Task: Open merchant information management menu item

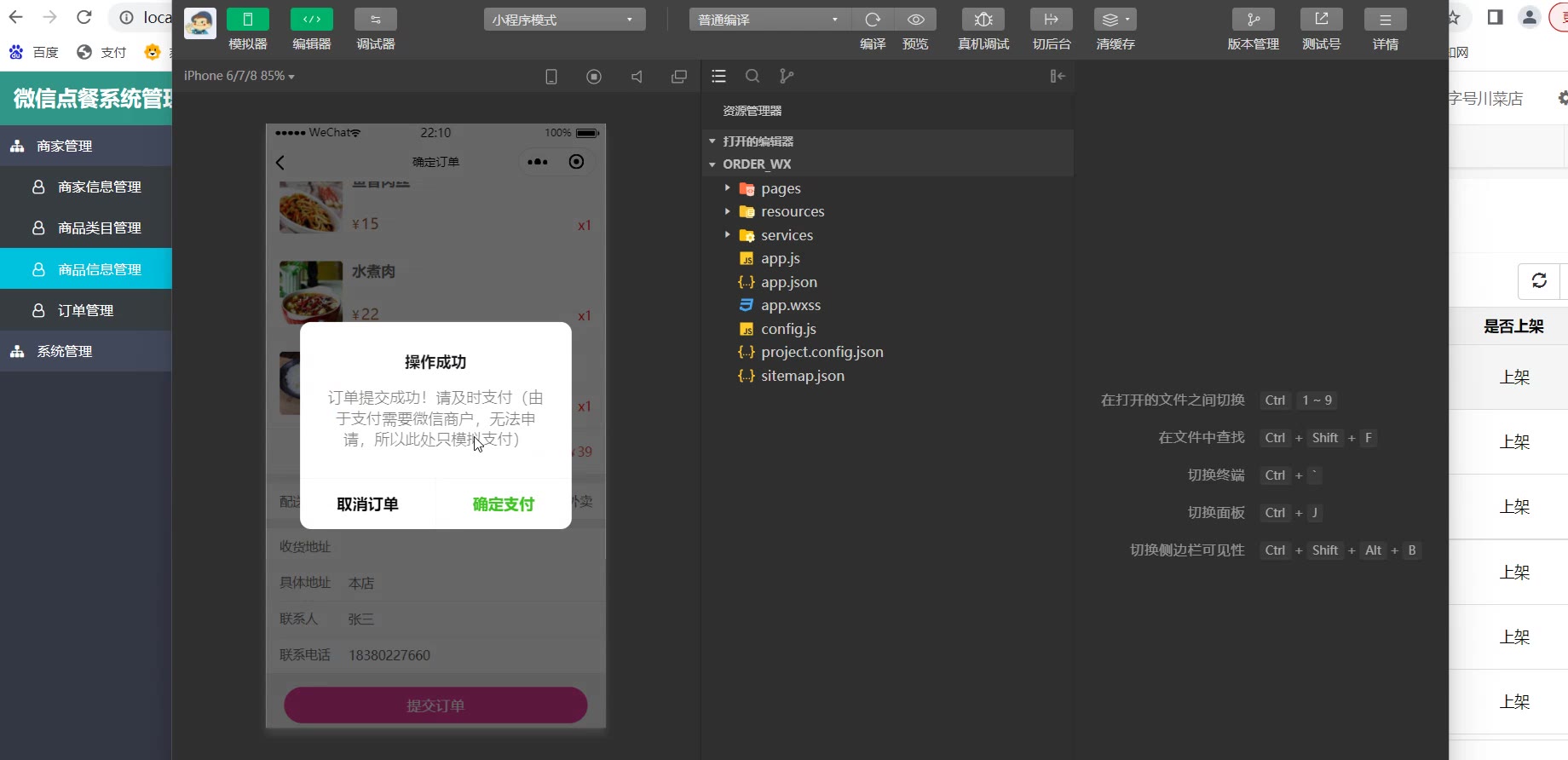Action: 99,187
